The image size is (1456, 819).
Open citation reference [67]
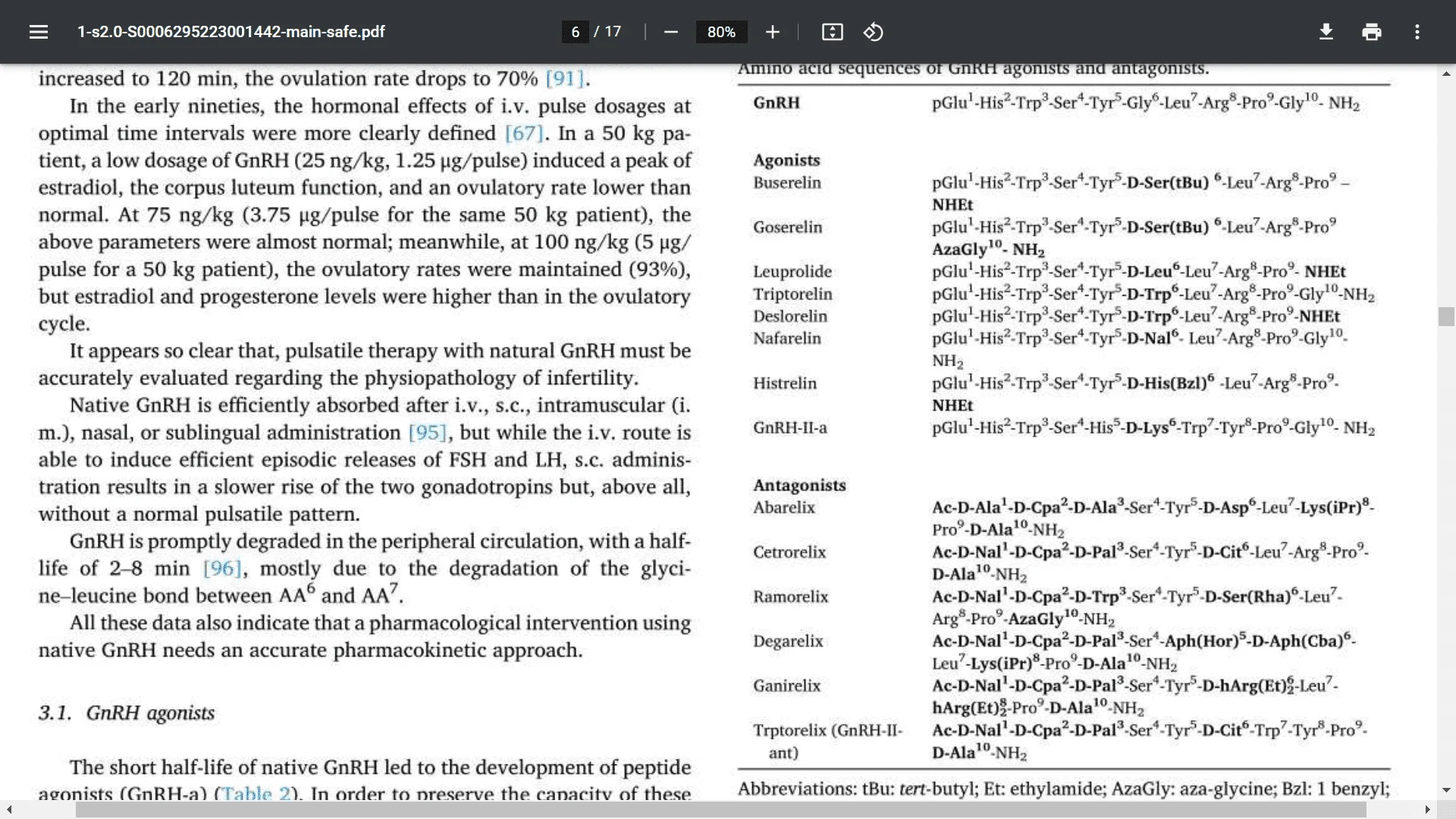524,133
